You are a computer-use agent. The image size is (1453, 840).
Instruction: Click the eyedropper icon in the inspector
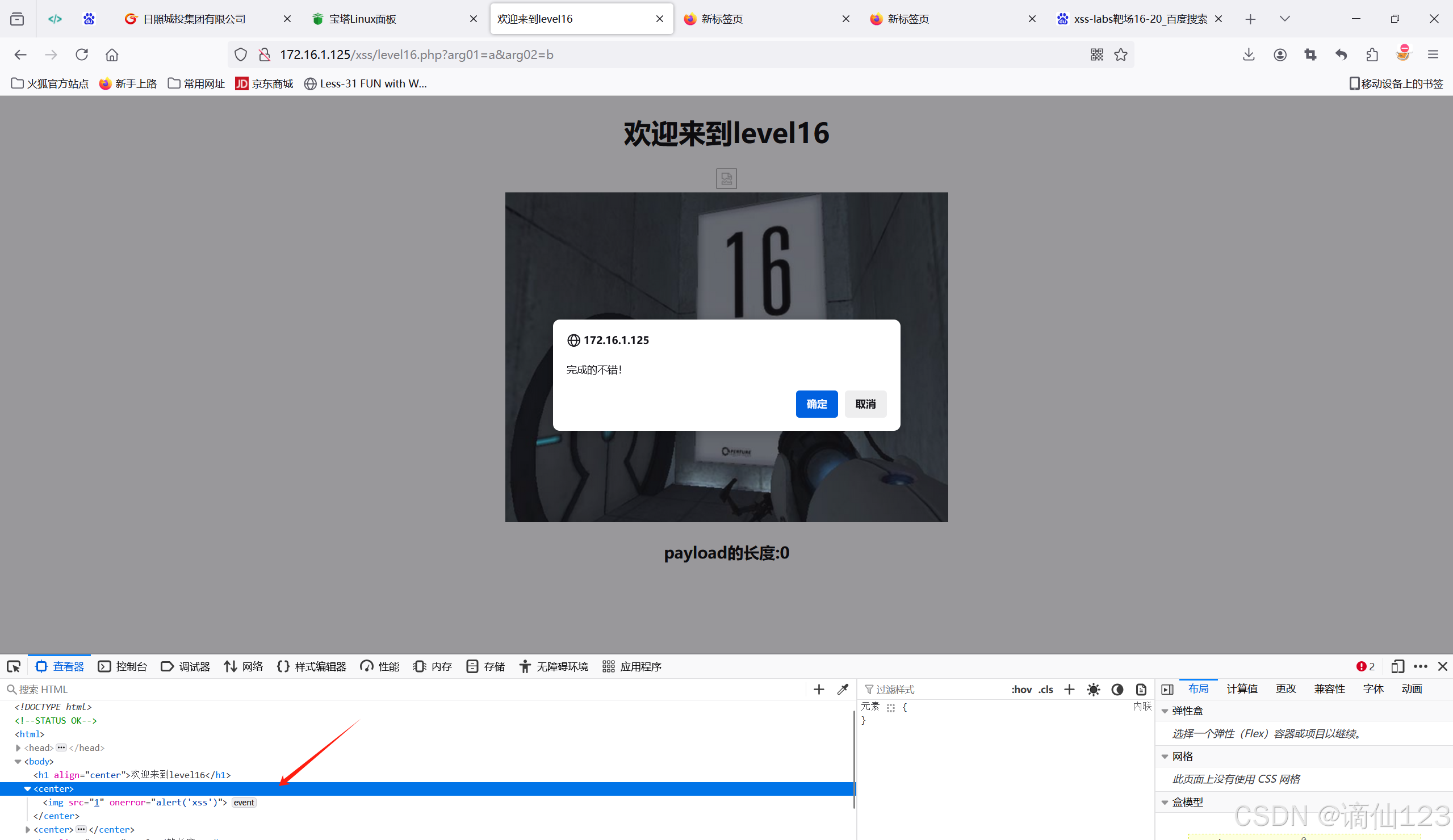843,689
